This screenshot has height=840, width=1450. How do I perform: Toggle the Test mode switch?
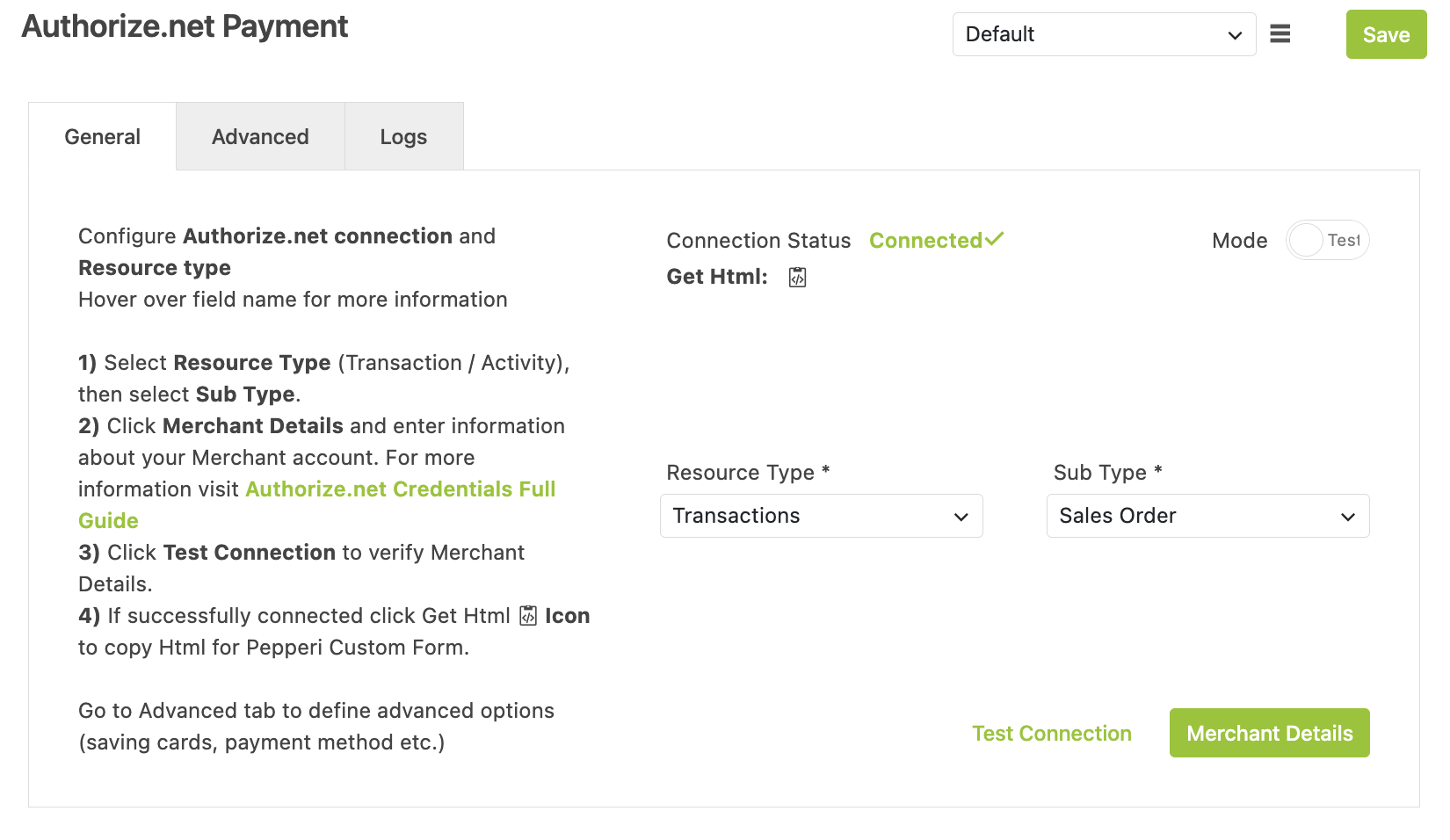pyautogui.click(x=1327, y=240)
